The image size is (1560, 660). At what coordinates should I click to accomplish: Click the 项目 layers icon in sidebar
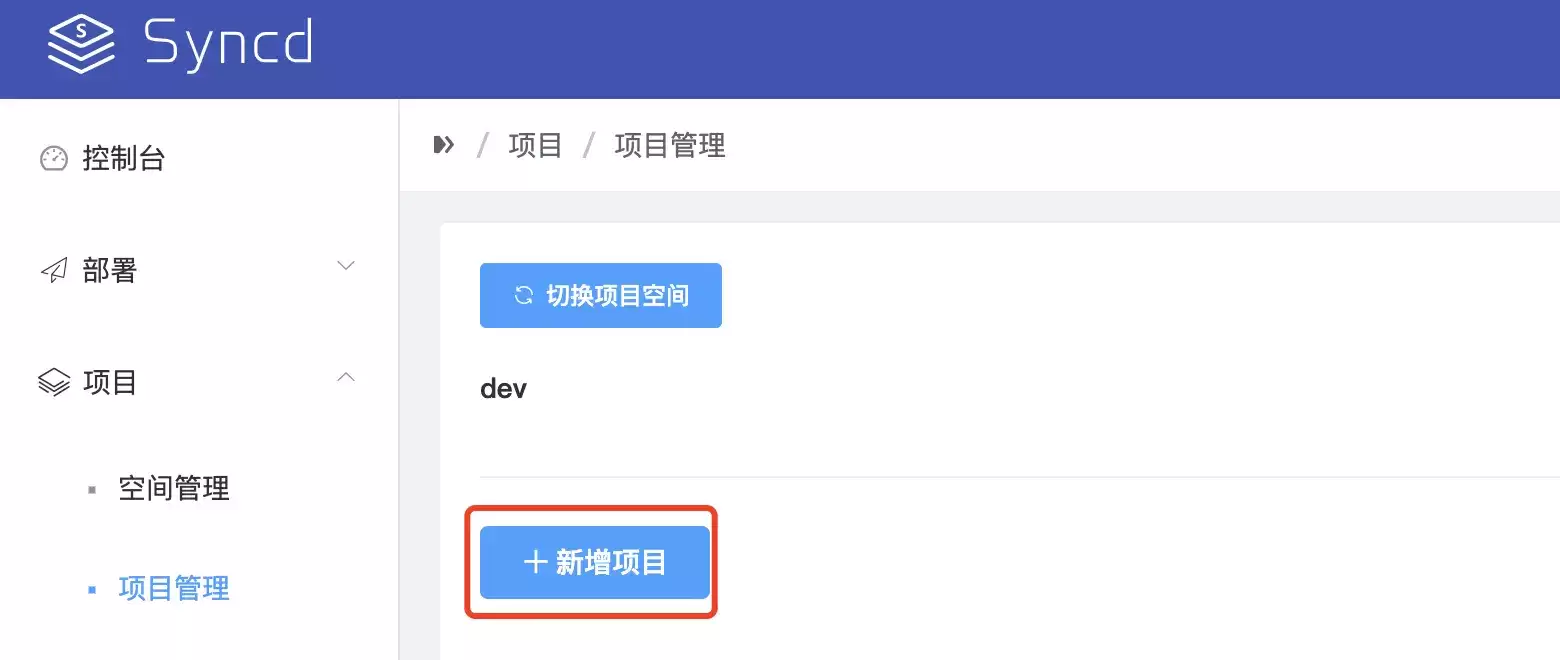[x=53, y=382]
